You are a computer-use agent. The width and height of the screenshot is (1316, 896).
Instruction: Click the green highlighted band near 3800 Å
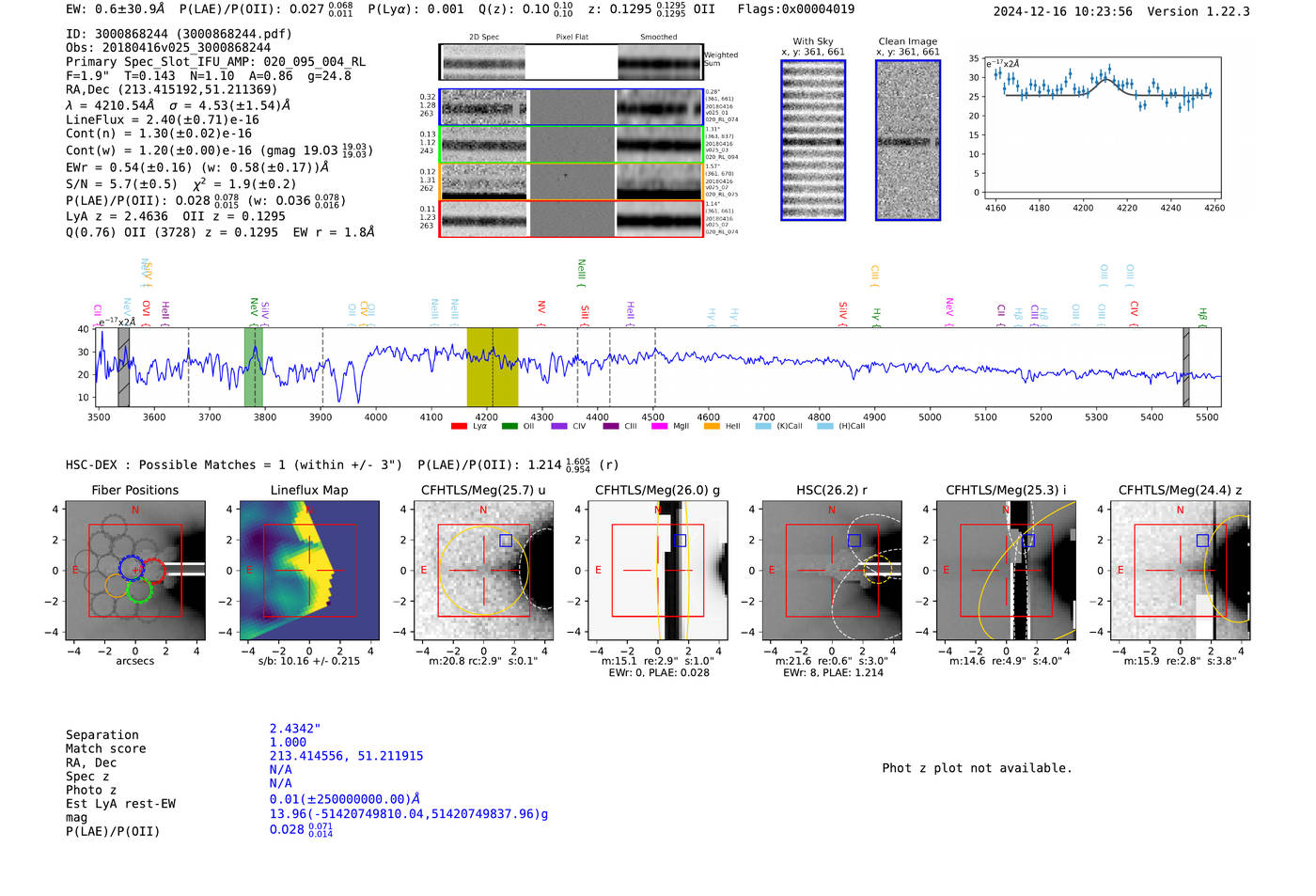pyautogui.click(x=254, y=367)
